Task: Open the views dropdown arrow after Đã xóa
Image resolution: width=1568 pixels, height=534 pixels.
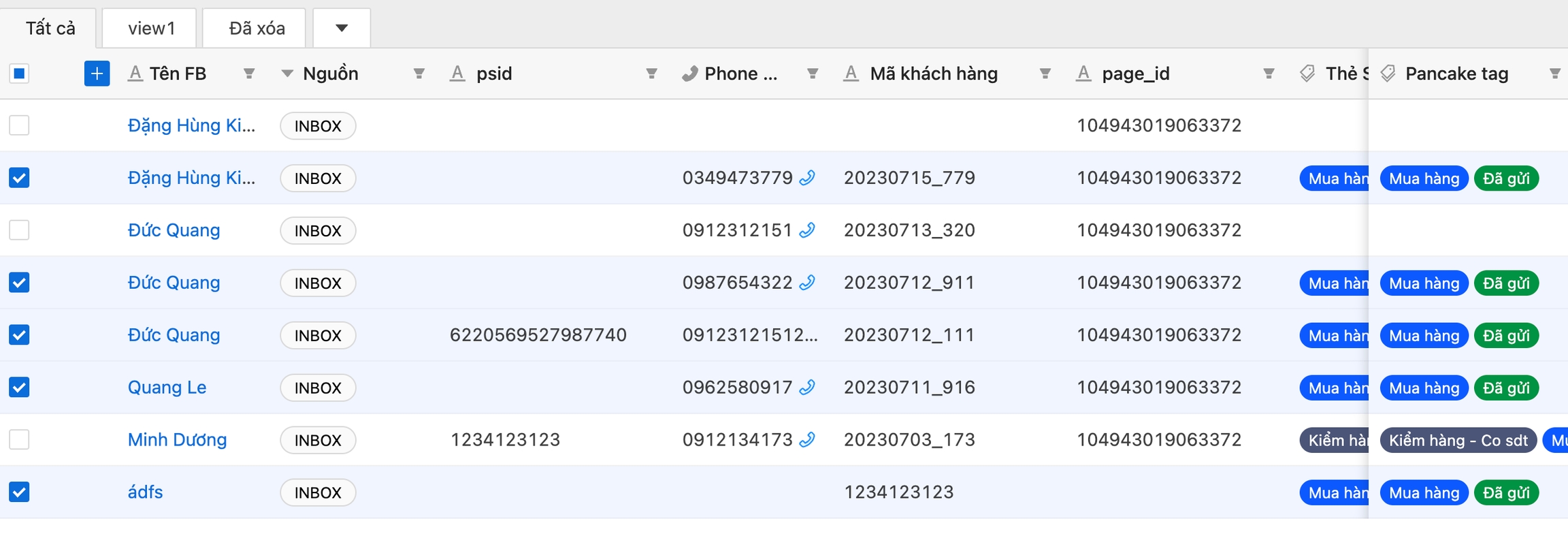Action: [x=342, y=28]
